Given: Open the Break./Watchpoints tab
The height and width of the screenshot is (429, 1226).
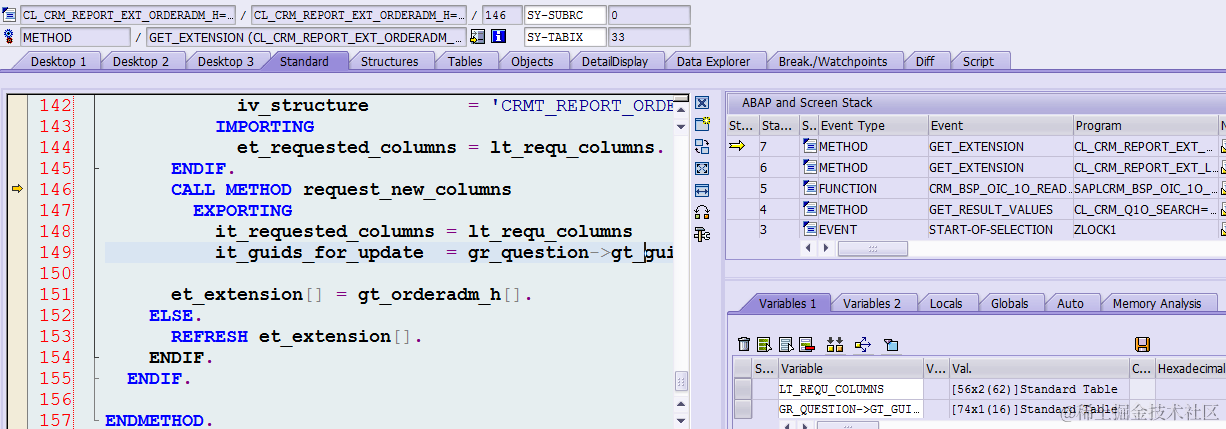Looking at the screenshot, I should [x=833, y=61].
